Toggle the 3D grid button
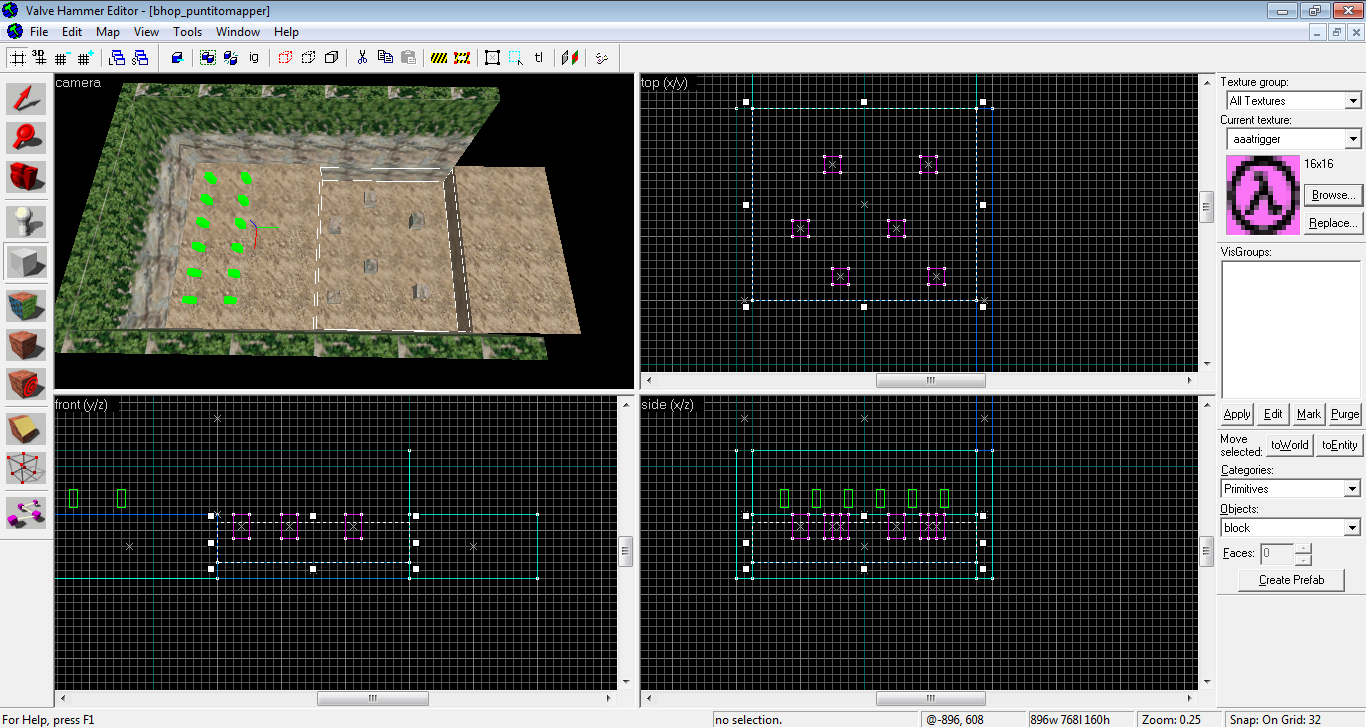 tap(40, 58)
